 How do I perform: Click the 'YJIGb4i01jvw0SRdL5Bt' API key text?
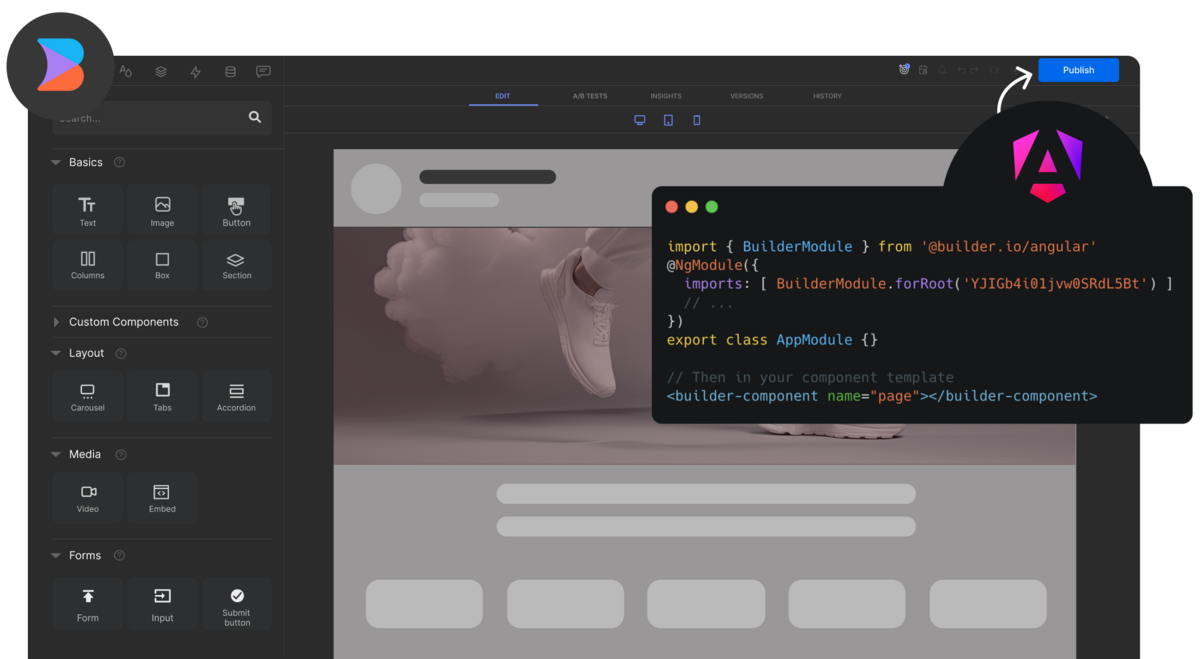click(x=1054, y=284)
